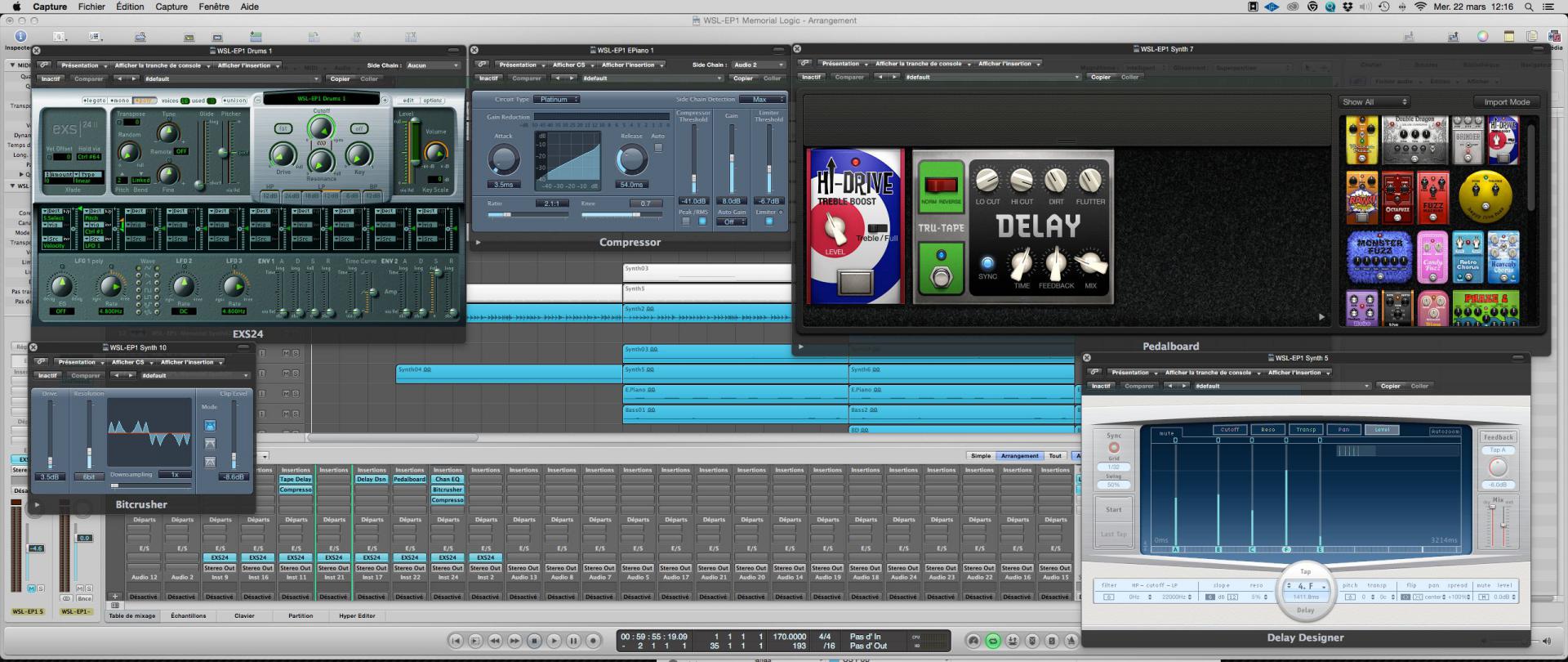Toggle the Tru-Tape Delay SYNC button
The height and width of the screenshot is (662, 1568).
tap(987, 263)
